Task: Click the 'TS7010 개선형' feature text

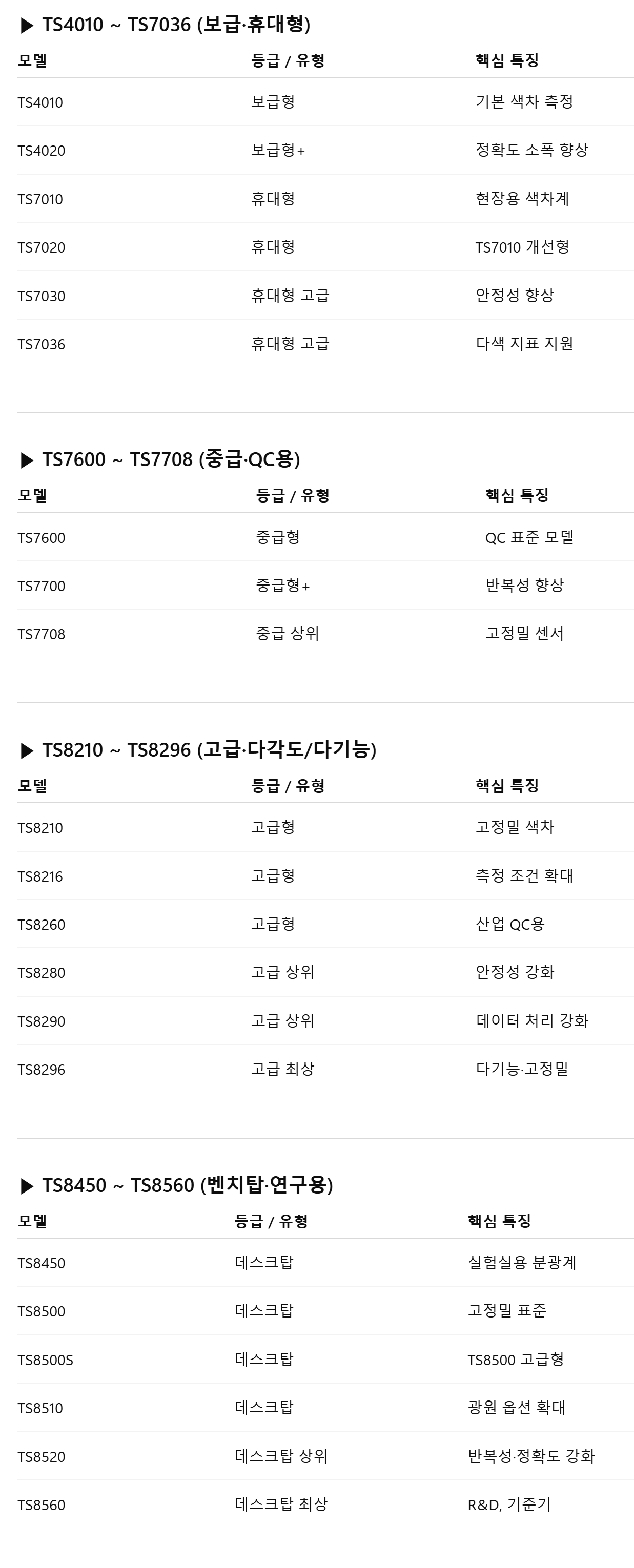Action: click(x=522, y=247)
